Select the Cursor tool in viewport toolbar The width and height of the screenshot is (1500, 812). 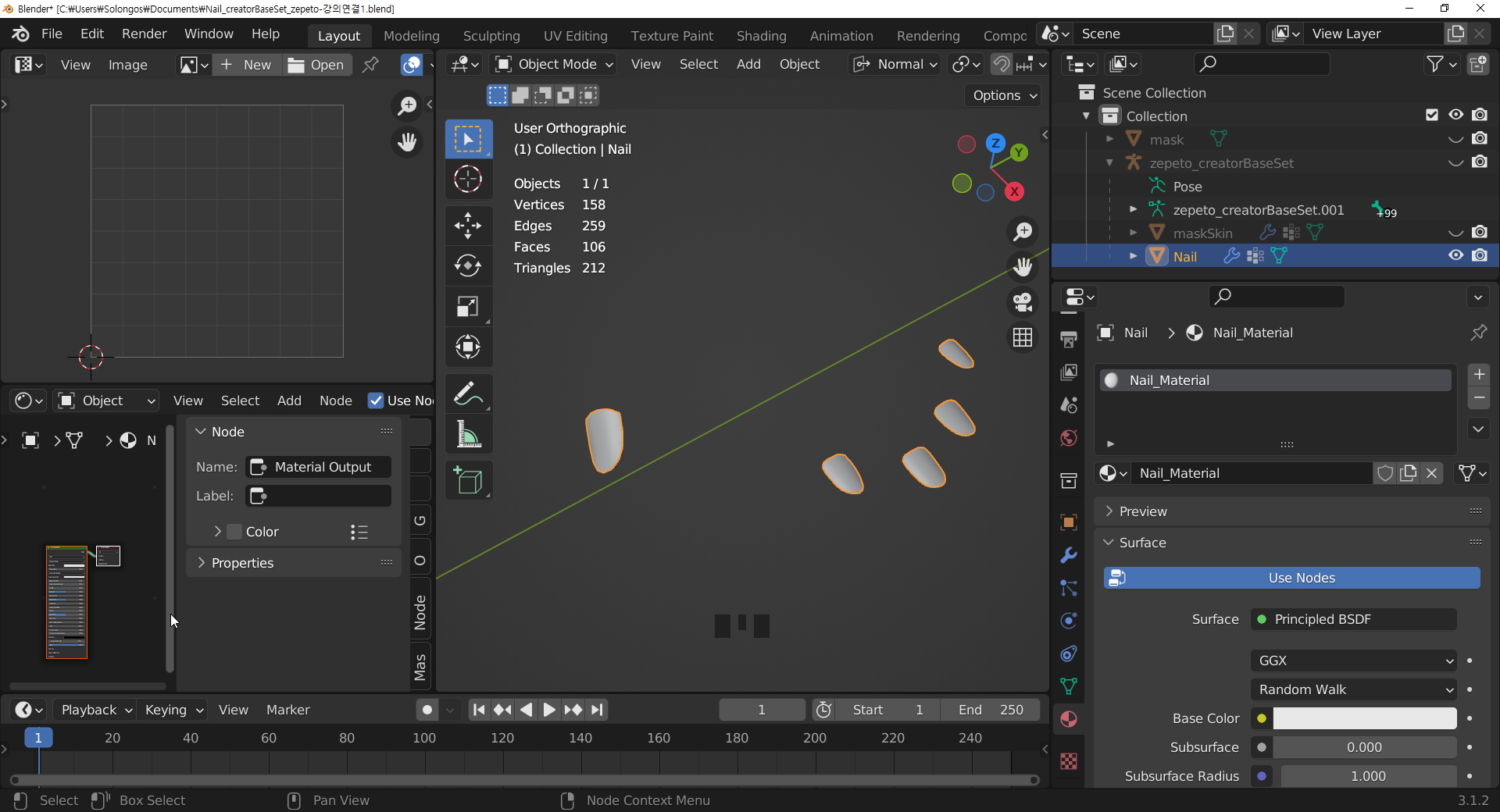[x=468, y=180]
